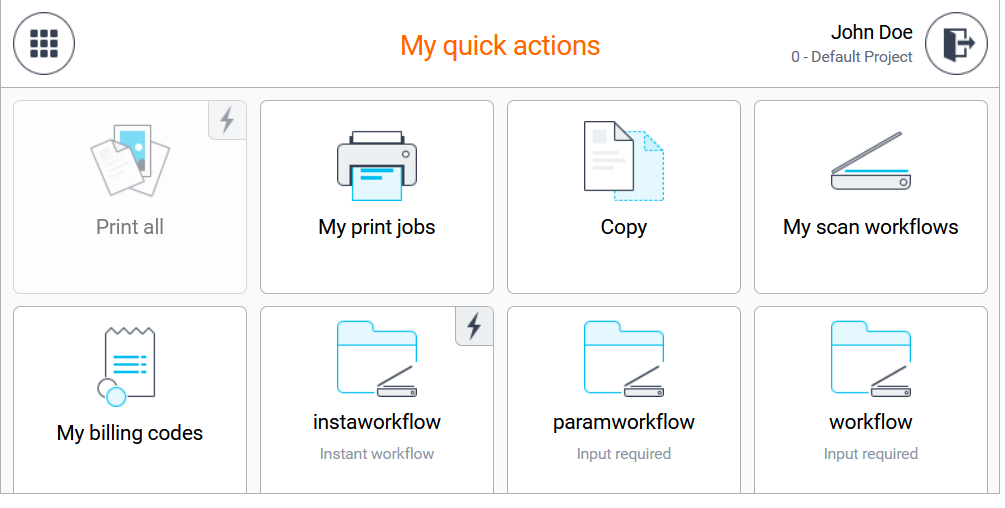Click lightning badge on Print all tile
This screenshot has height=508, width=1005.
click(227, 120)
